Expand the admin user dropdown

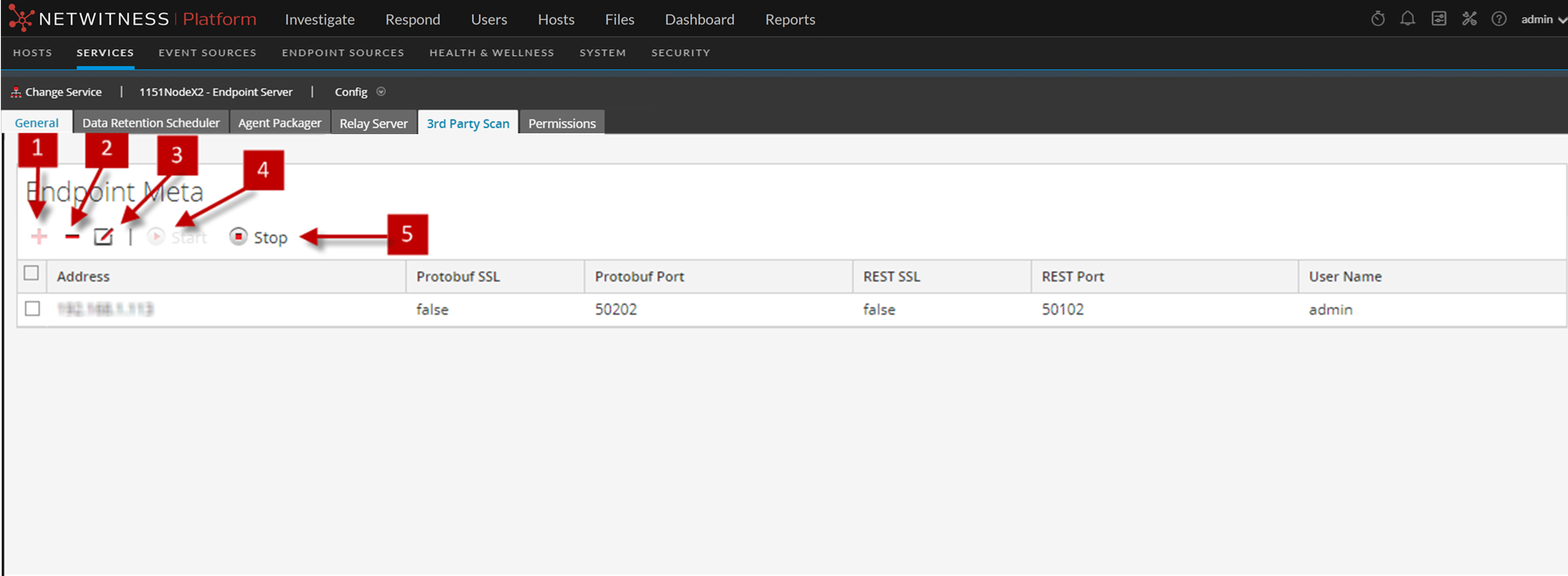coord(1543,19)
